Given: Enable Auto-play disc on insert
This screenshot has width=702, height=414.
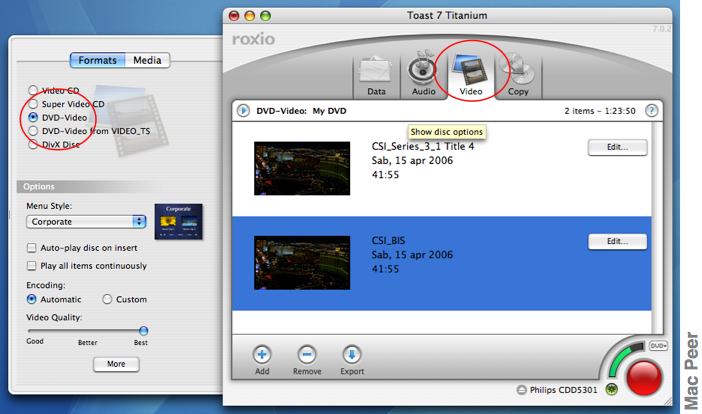Looking at the screenshot, I should (x=31, y=248).
